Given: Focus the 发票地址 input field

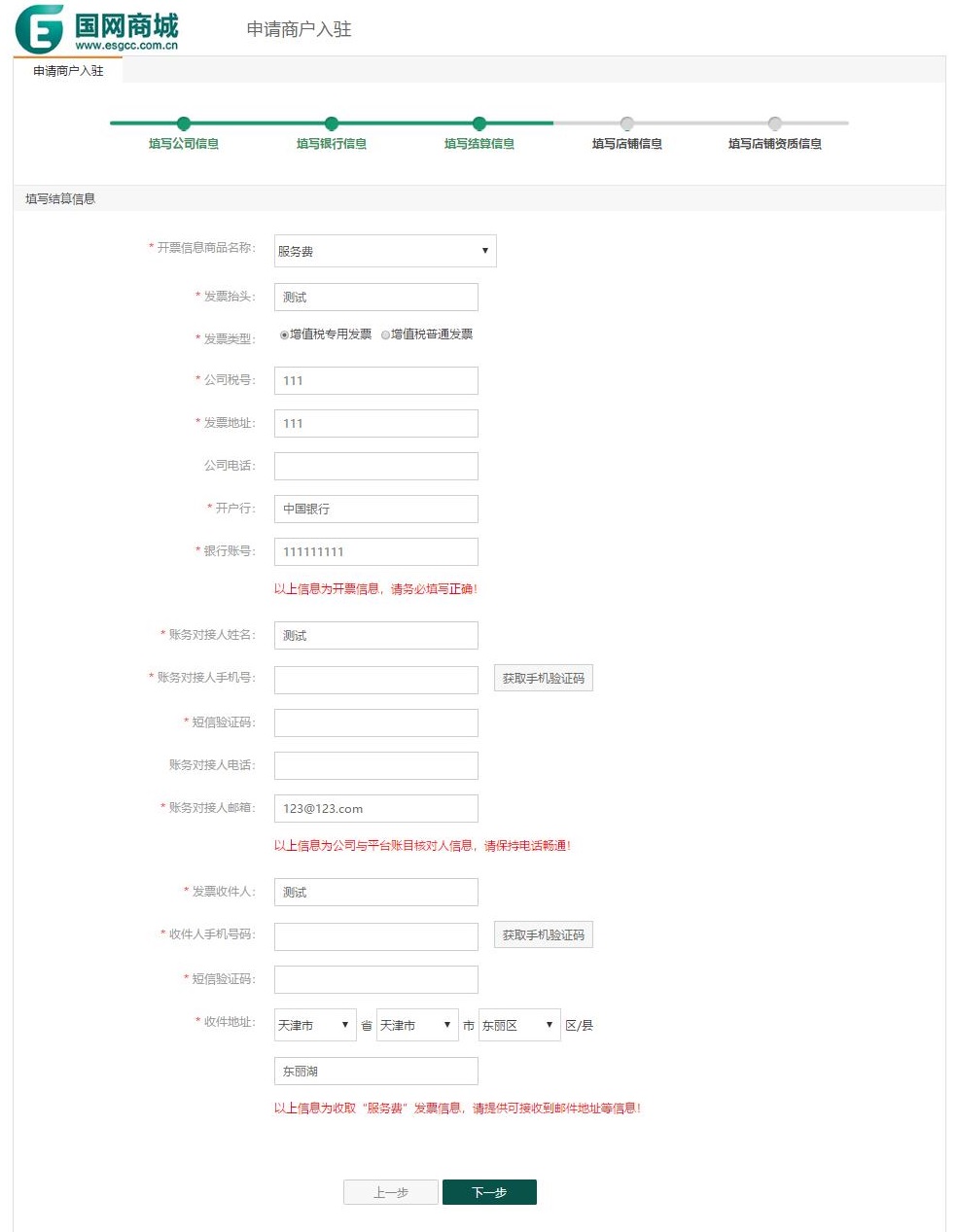Looking at the screenshot, I should (x=376, y=423).
